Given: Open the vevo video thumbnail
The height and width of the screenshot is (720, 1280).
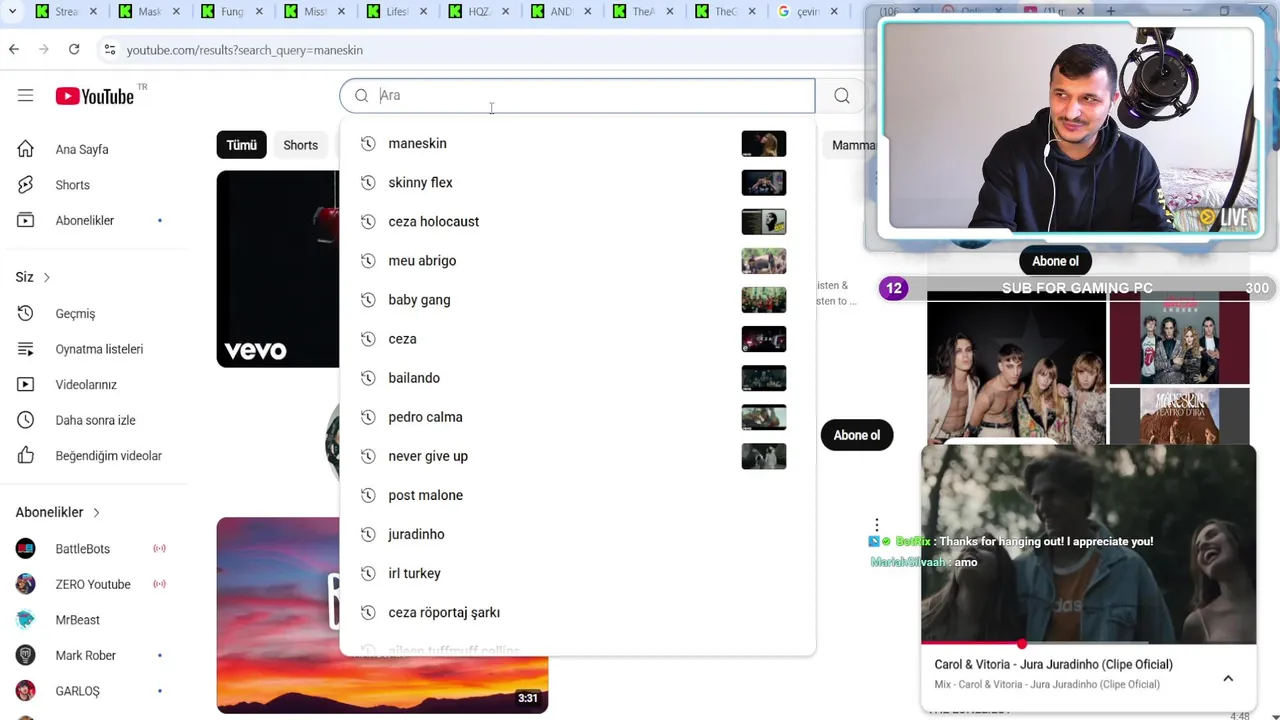Looking at the screenshot, I should 278,269.
